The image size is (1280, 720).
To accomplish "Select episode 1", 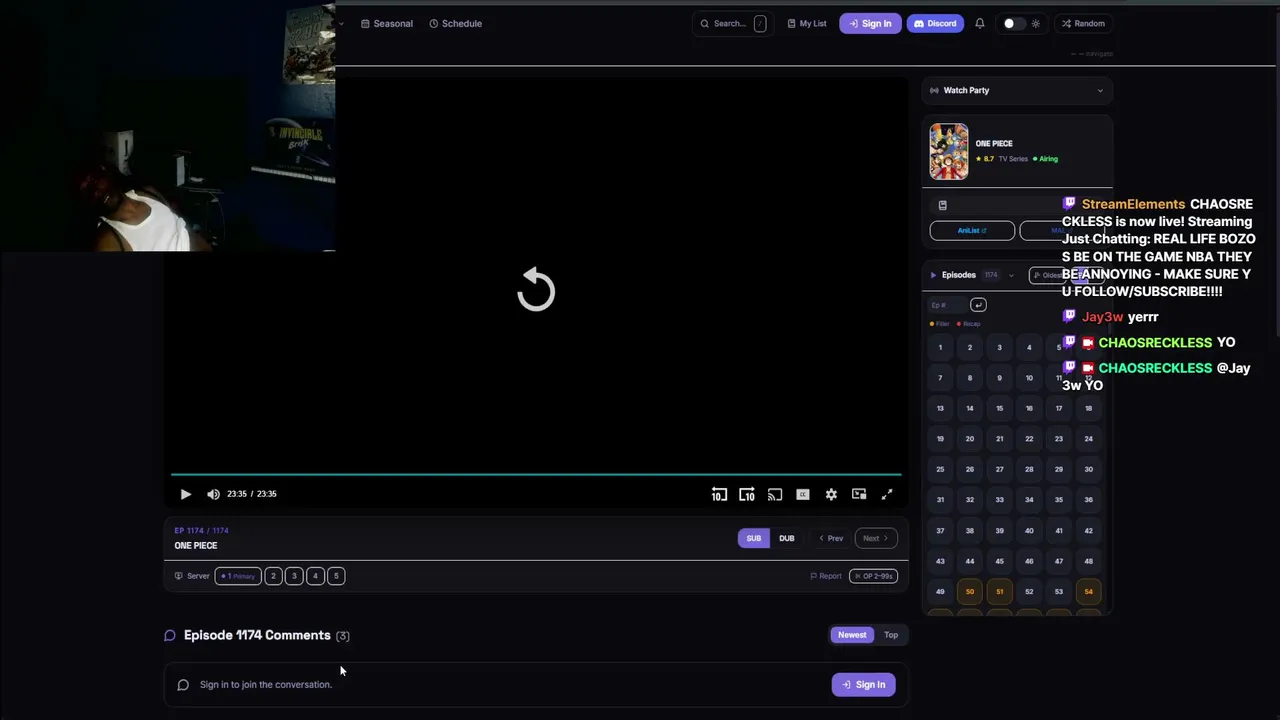I will click(940, 348).
